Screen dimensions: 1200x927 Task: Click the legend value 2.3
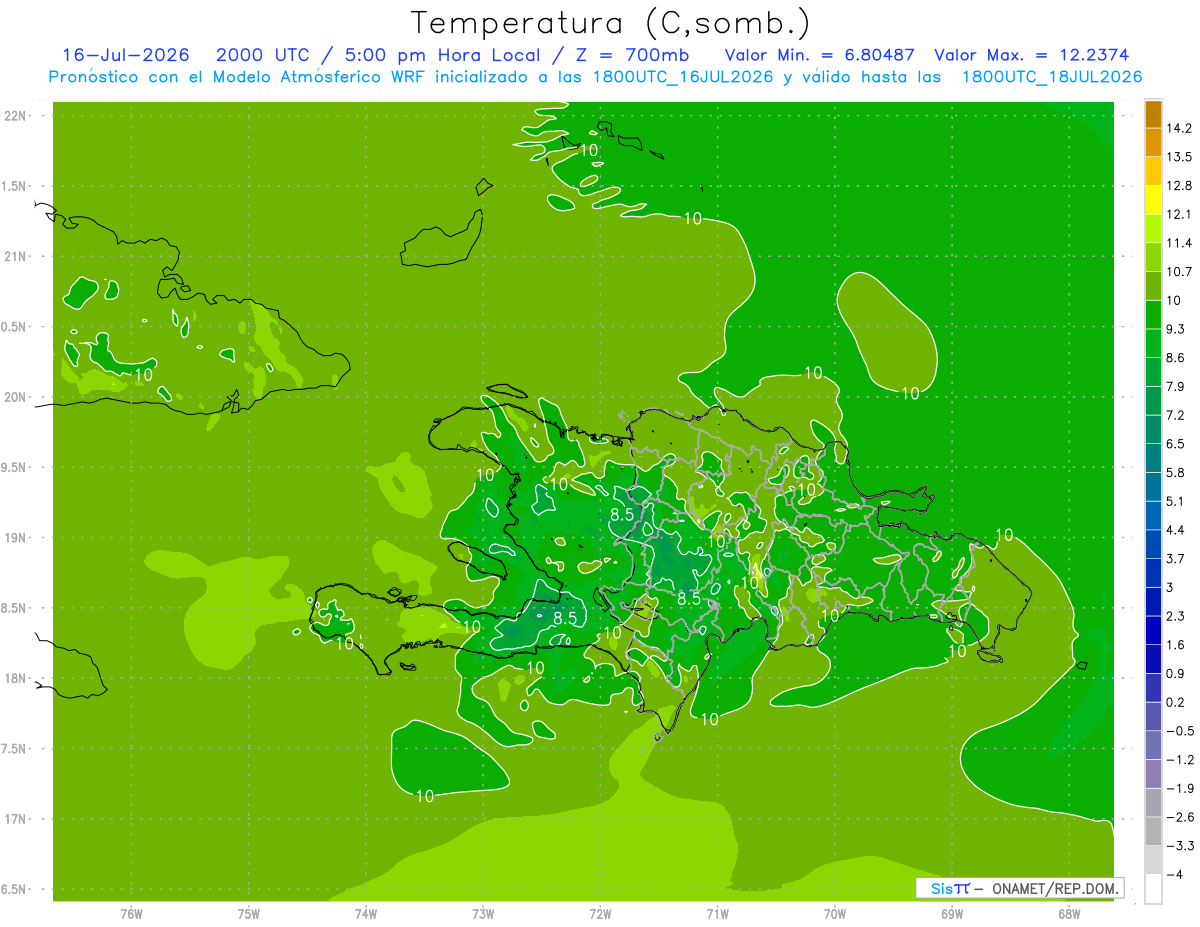(x=1174, y=616)
